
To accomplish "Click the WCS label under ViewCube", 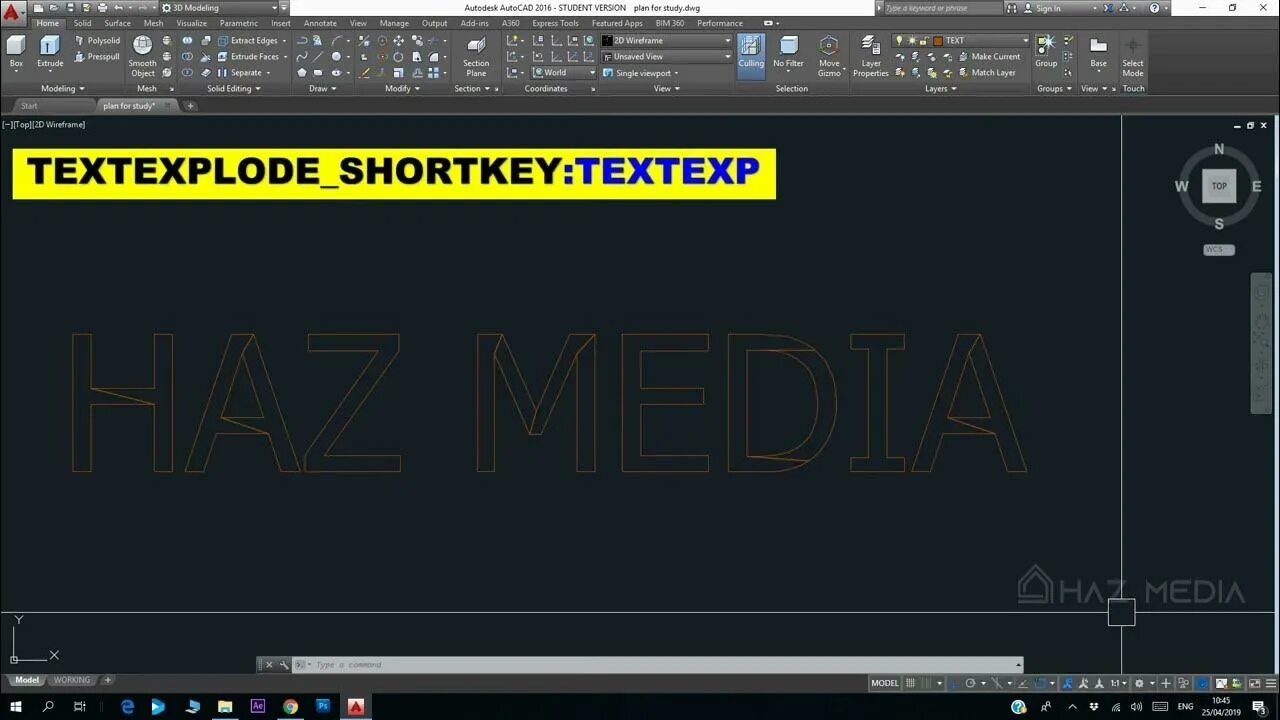I will (1218, 250).
